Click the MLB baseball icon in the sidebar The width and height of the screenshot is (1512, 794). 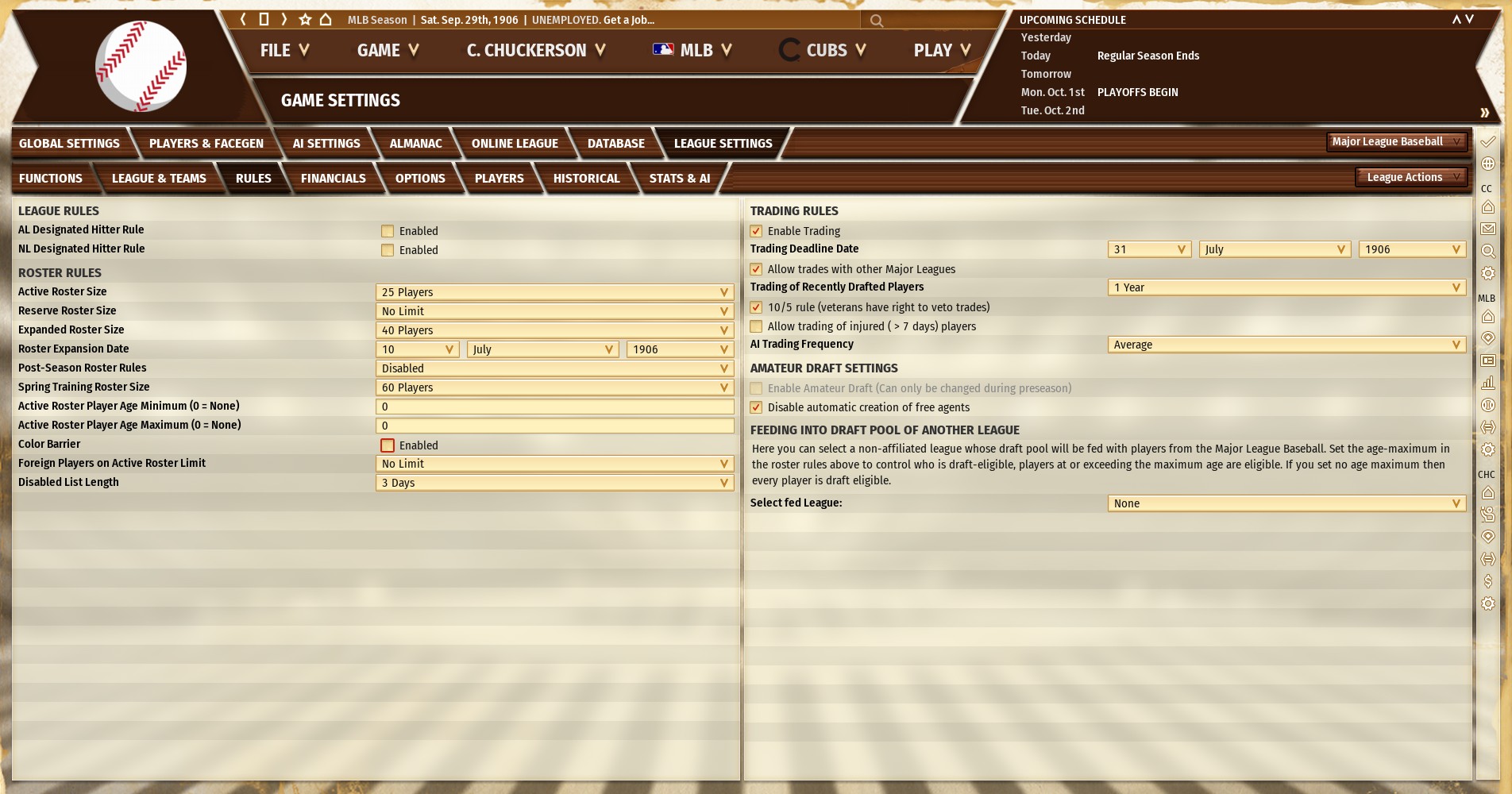coord(1488,405)
